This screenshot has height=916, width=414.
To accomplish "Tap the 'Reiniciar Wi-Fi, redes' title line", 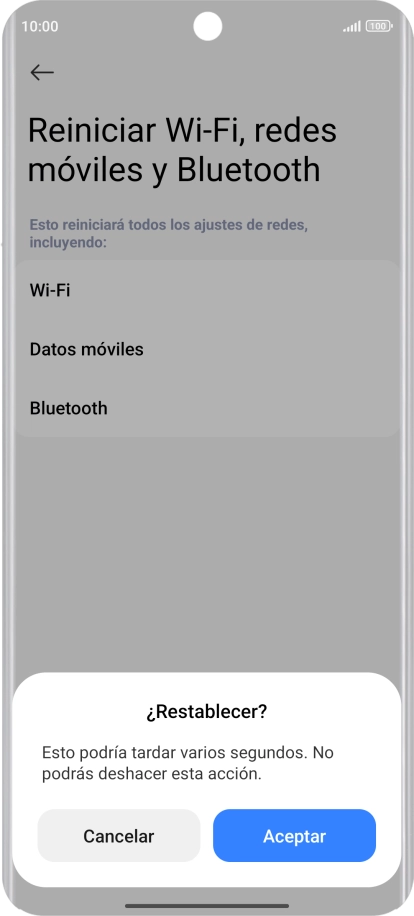I will [x=182, y=130].
